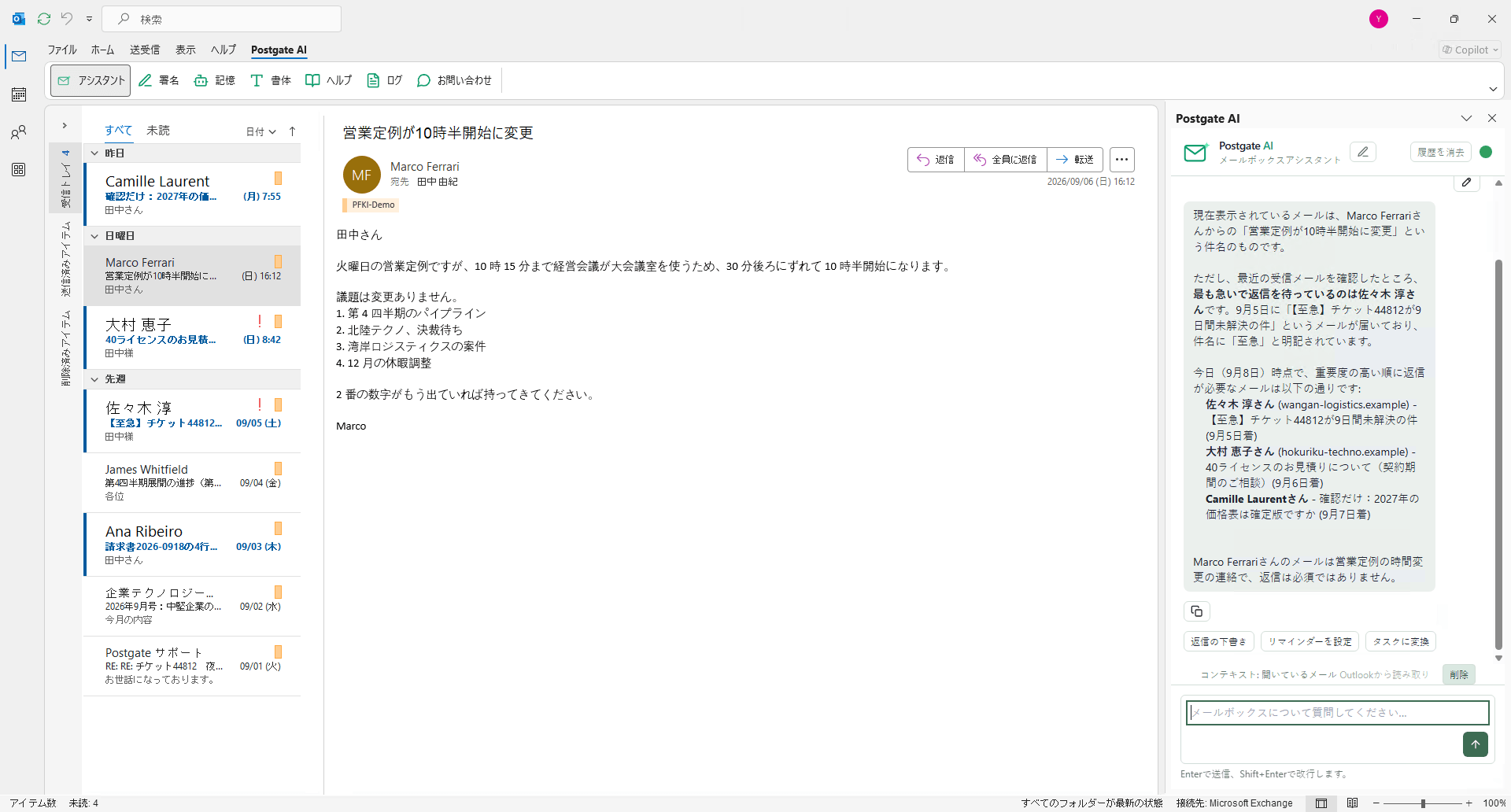Click the タスクに変換 button

[x=1401, y=642]
